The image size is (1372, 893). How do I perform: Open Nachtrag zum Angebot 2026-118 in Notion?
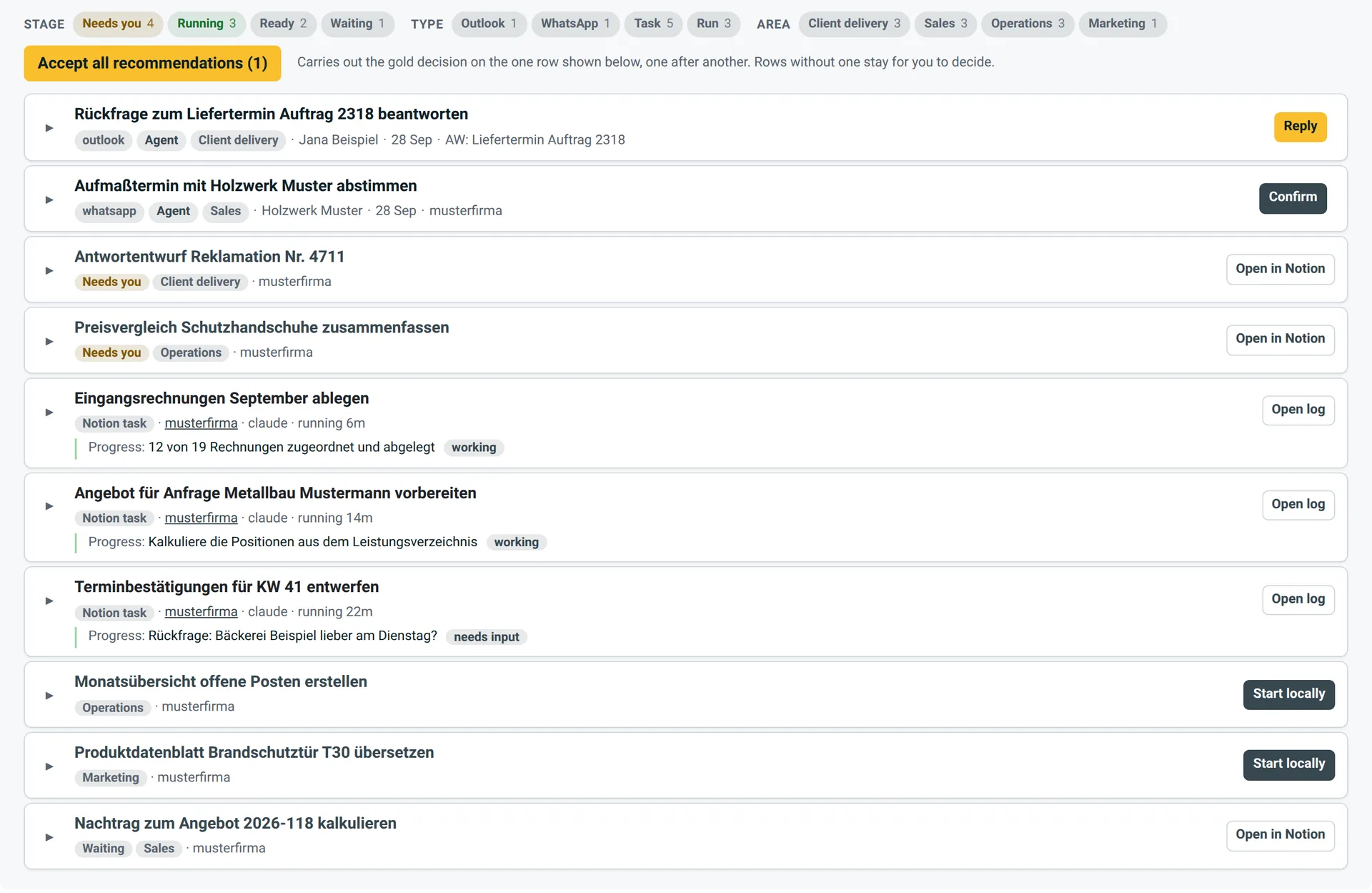(1280, 835)
